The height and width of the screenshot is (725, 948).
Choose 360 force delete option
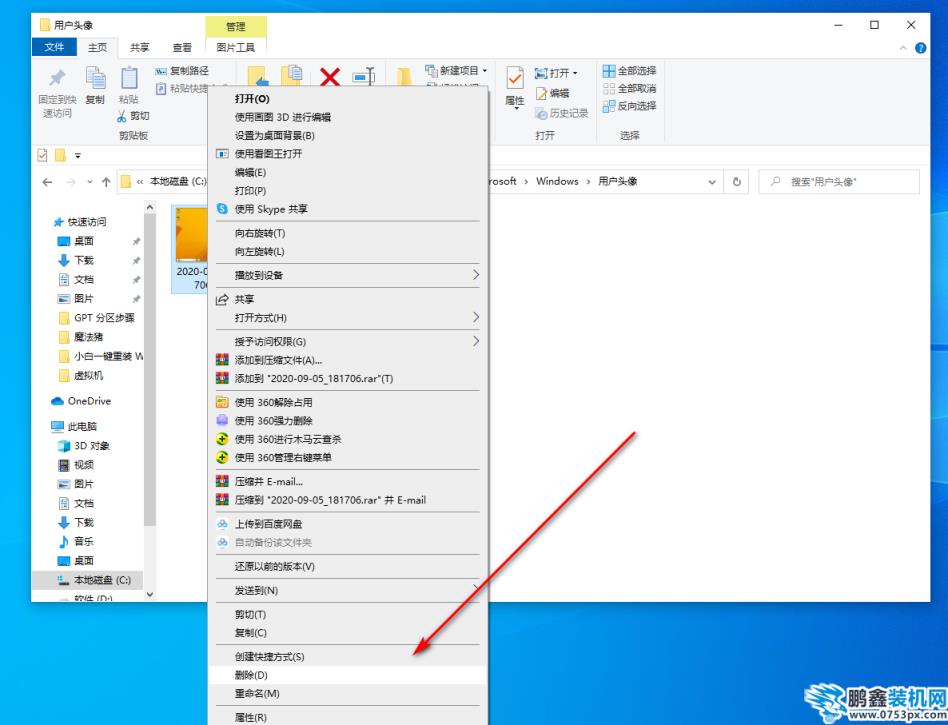273,421
